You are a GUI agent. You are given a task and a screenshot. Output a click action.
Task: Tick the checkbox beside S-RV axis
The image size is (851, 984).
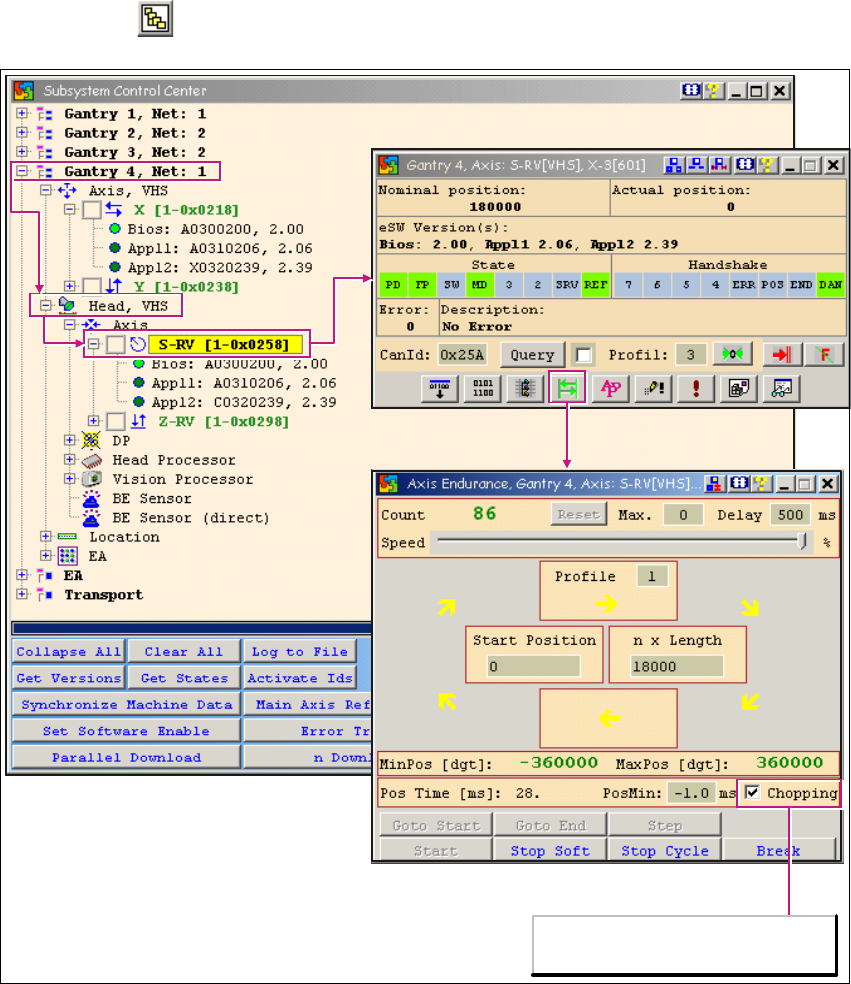117,345
